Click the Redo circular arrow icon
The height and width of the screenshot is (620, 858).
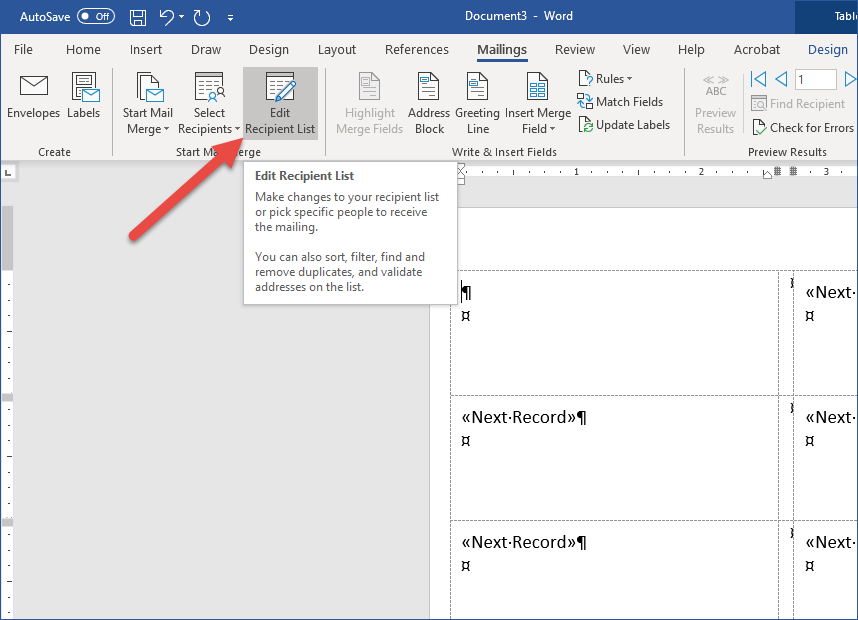coord(201,17)
